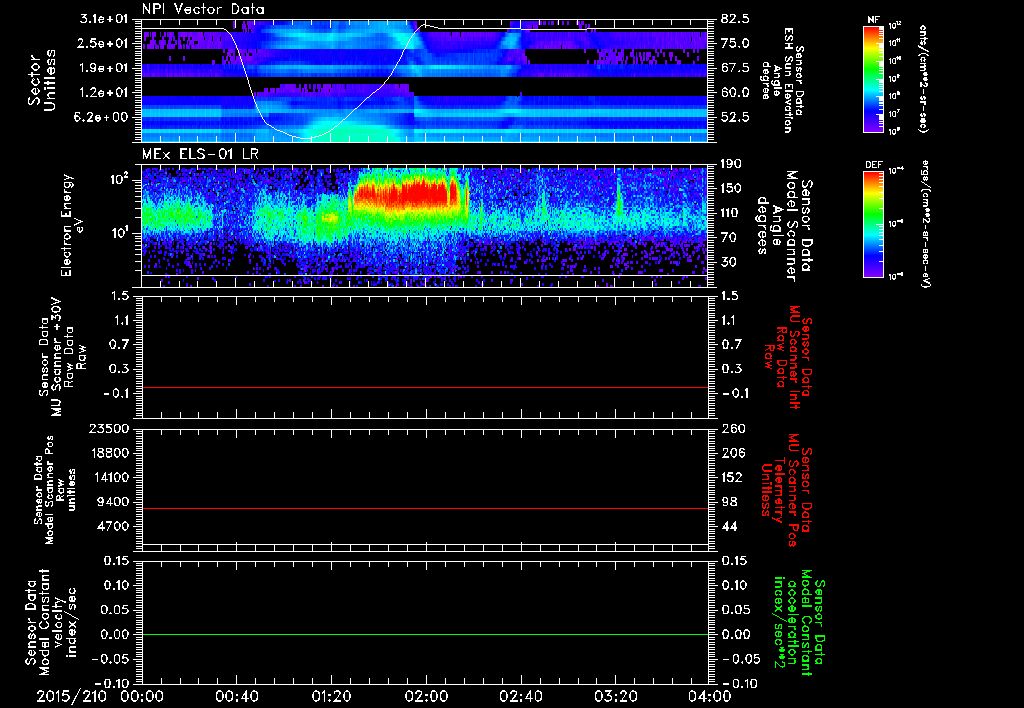The height and width of the screenshot is (708, 1024).
Task: Click the 150 scanner angle tick
Action: pos(732,188)
